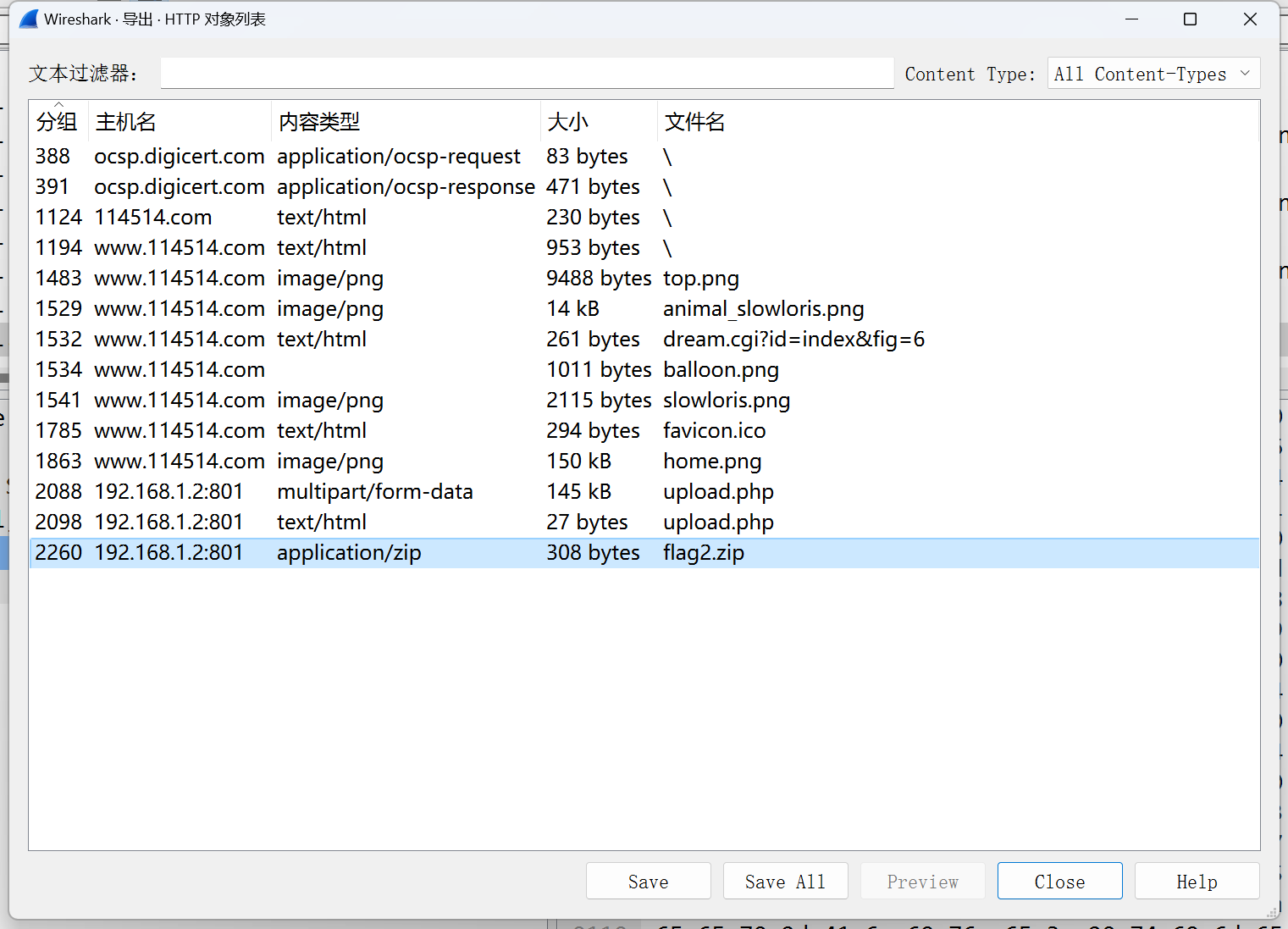
Task: Select packet 2088 upload.php multipart row
Action: coord(644,492)
